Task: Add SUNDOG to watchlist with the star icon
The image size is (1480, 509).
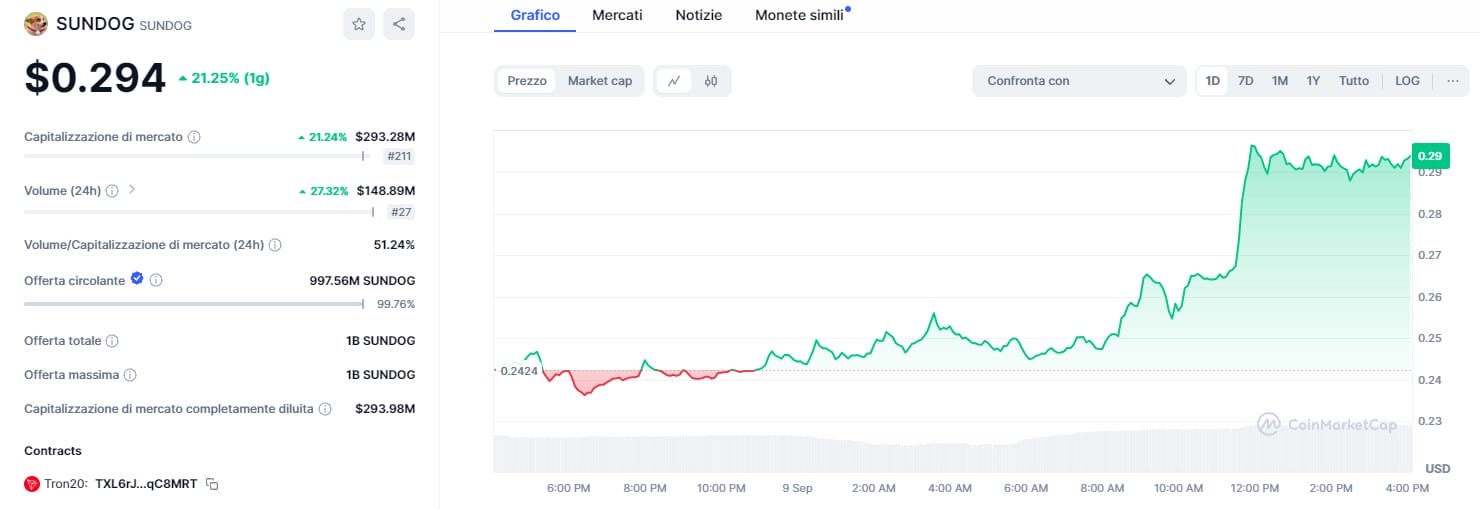Action: click(359, 24)
